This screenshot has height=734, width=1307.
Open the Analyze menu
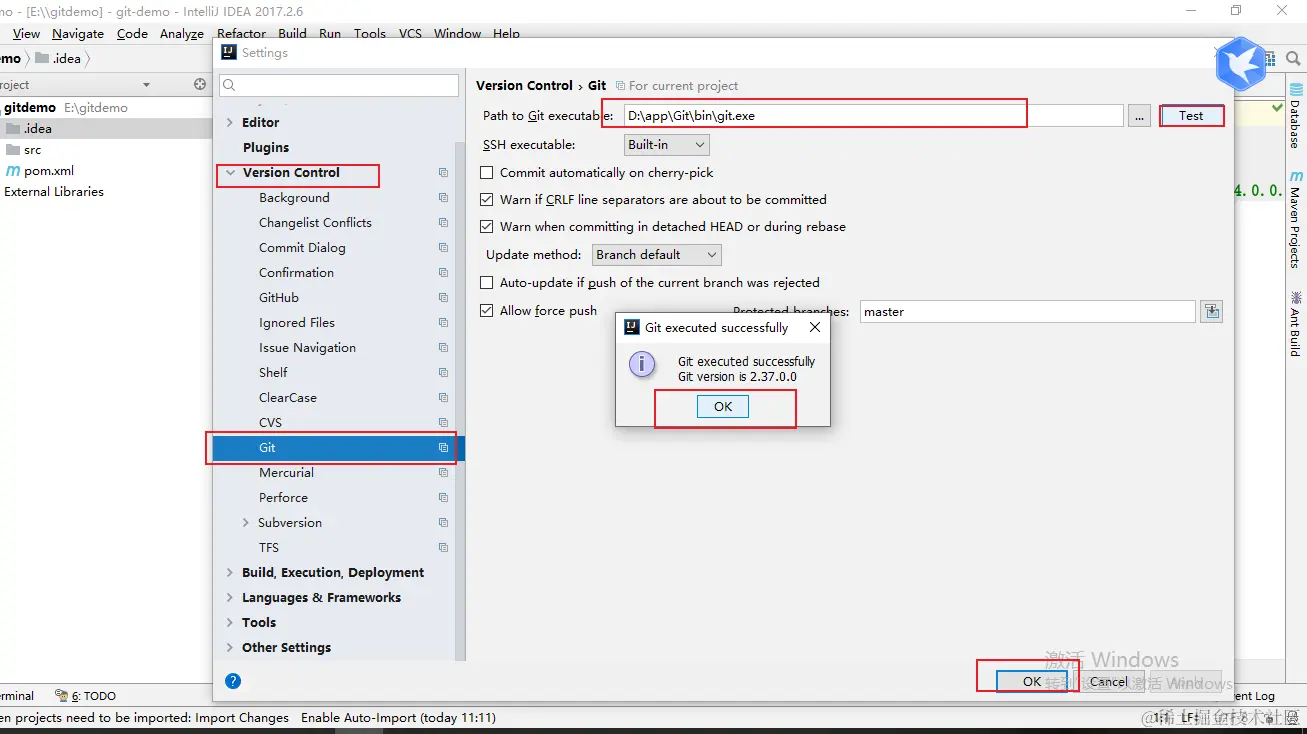tap(182, 33)
